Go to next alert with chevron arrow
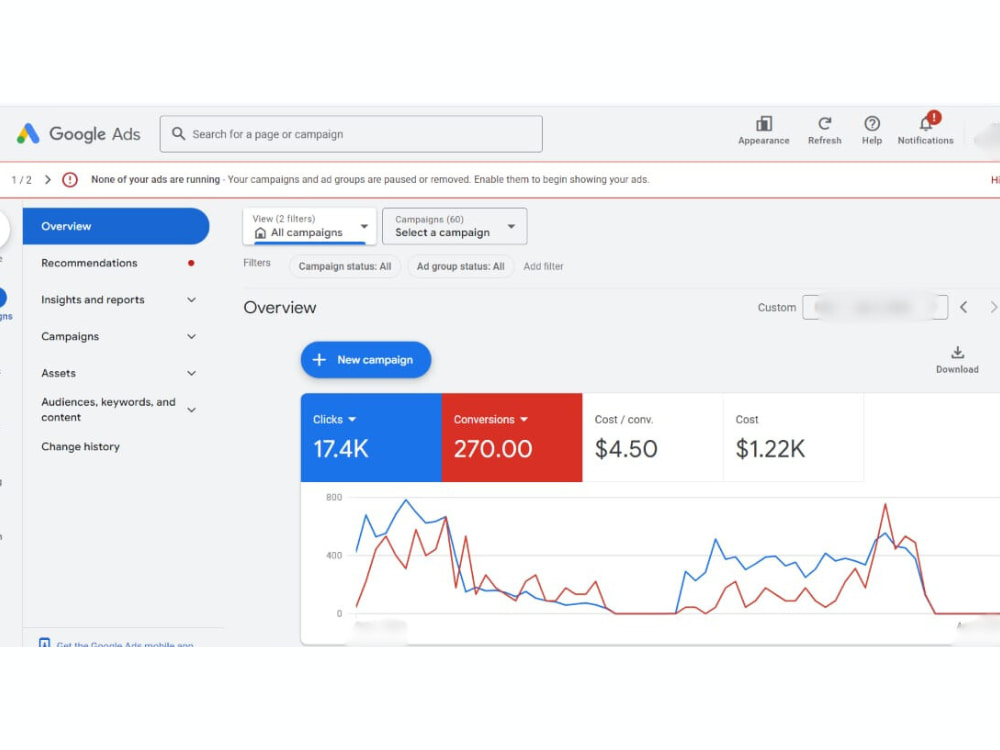 pos(48,180)
